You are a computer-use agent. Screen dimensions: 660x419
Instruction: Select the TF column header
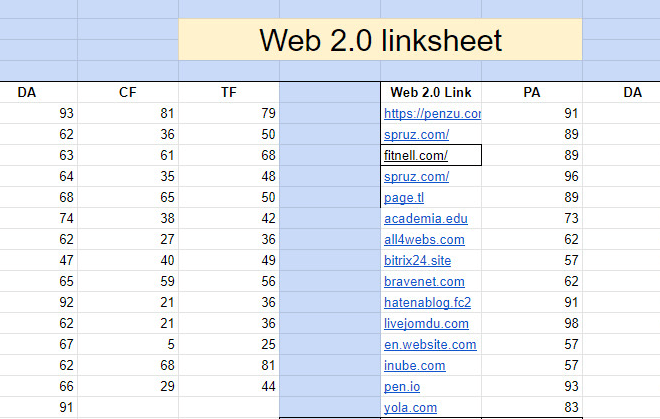pyautogui.click(x=229, y=92)
